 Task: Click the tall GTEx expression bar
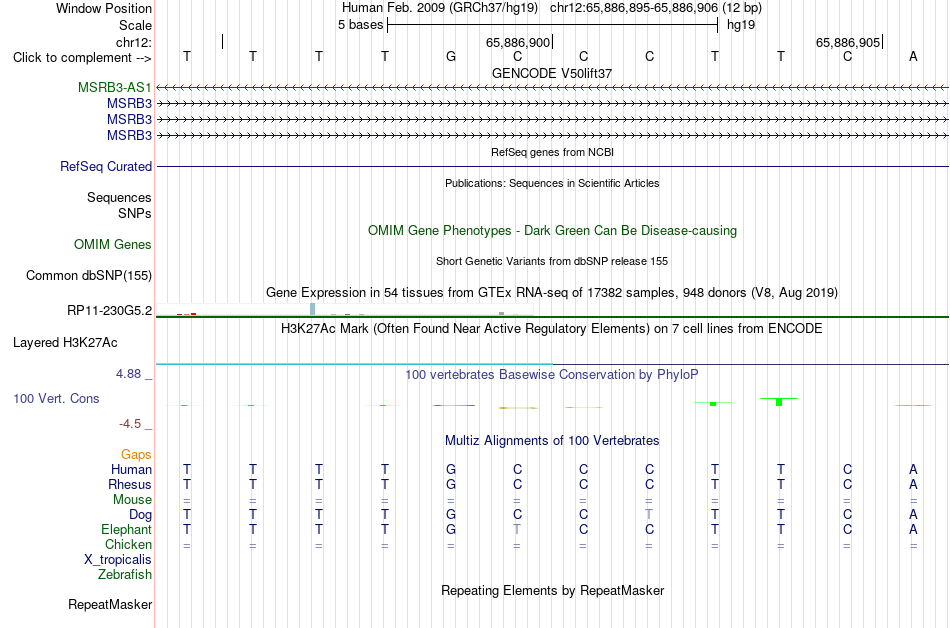pyautogui.click(x=313, y=309)
